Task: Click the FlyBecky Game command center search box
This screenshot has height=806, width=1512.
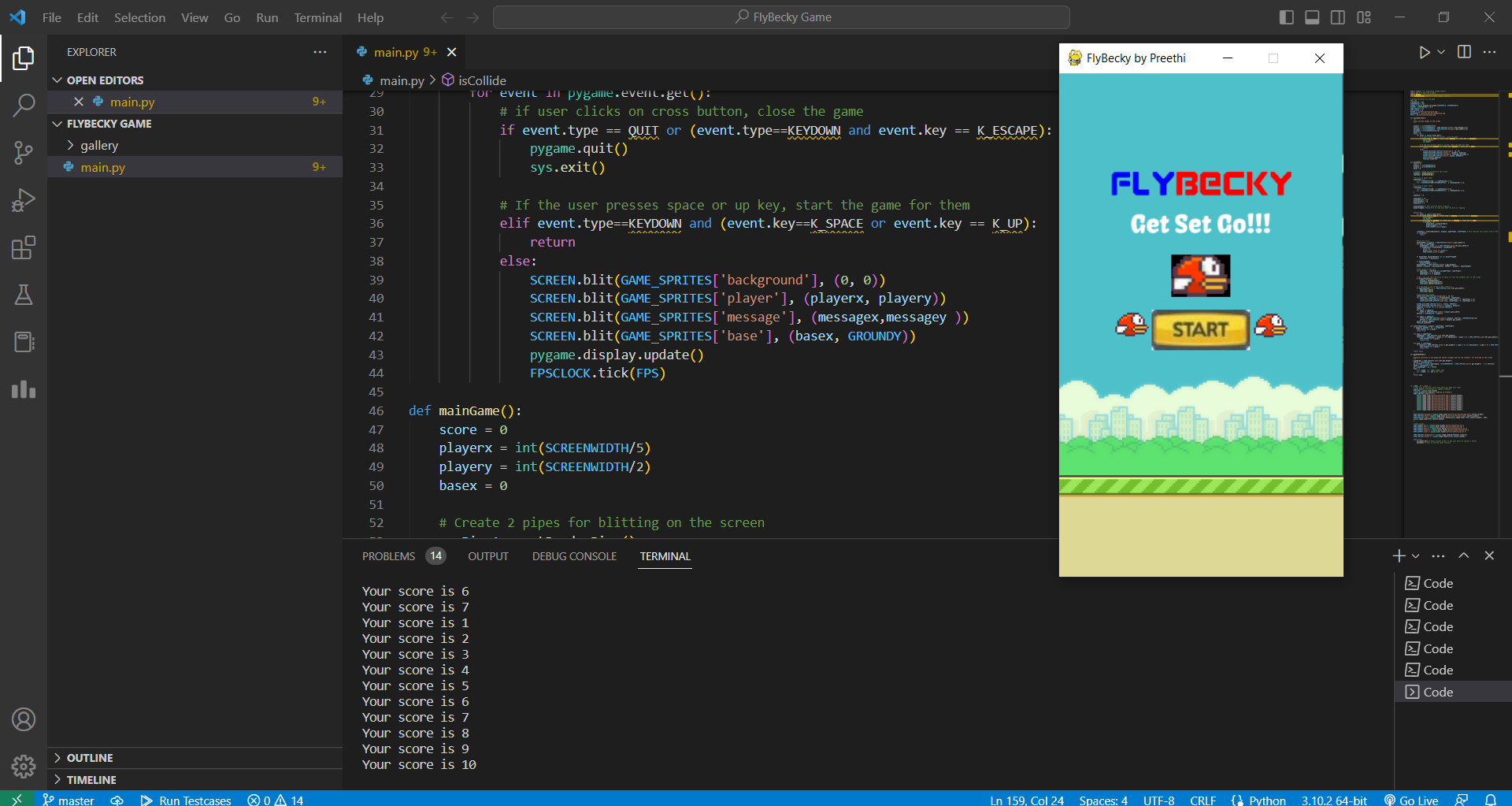Action: point(781,17)
